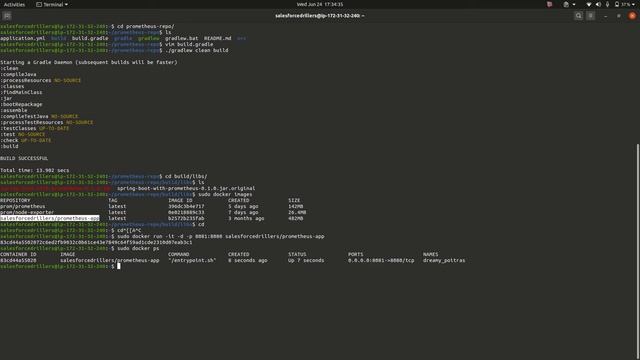Click highlighted salesforcedrillers/prometheus-app repository text
The height and width of the screenshot is (360, 640).
coord(50,218)
